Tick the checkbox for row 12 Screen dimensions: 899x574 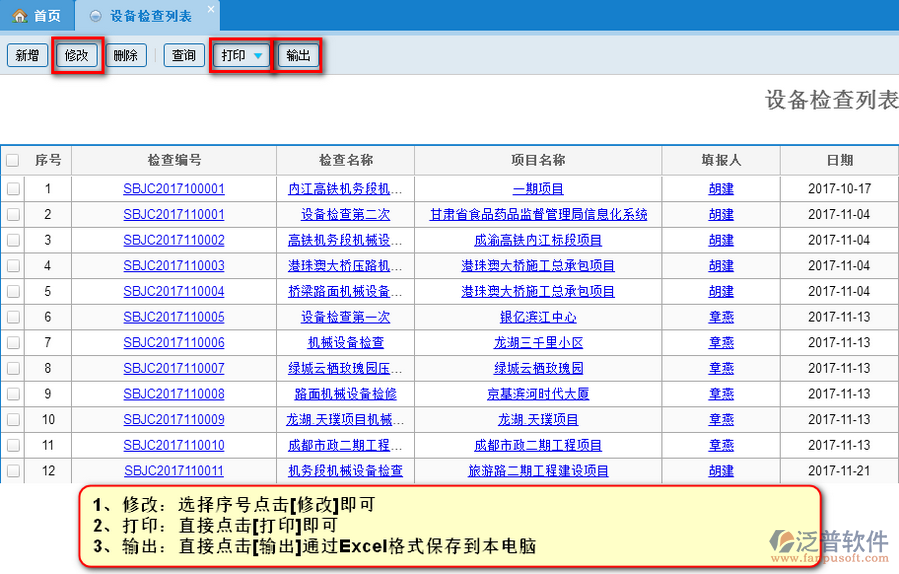[x=13, y=470]
